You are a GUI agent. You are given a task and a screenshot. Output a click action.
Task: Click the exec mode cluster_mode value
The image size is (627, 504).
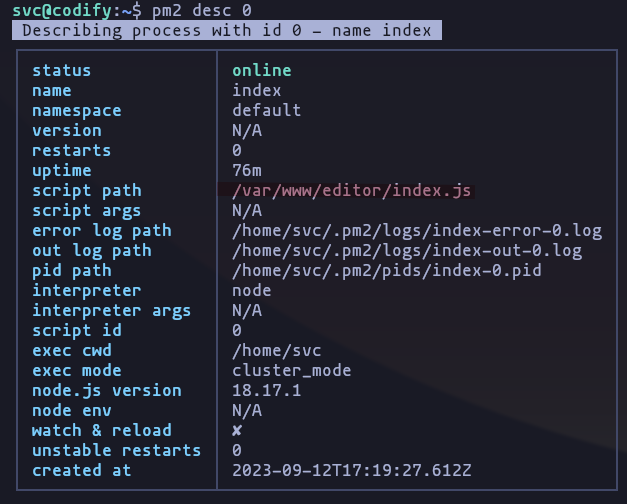(x=292, y=371)
